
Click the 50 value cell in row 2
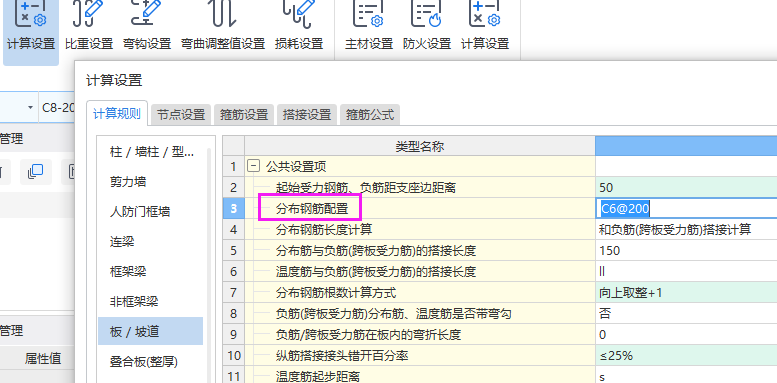pos(686,187)
